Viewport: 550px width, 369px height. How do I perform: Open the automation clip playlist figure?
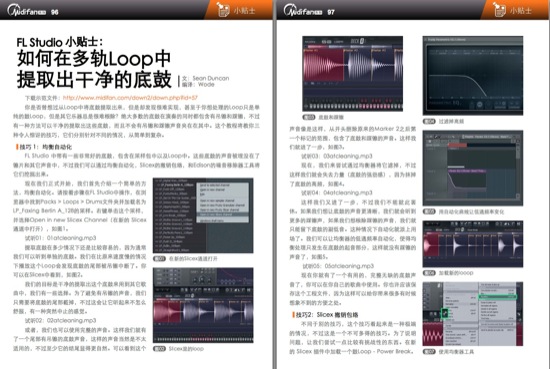tap(473, 168)
